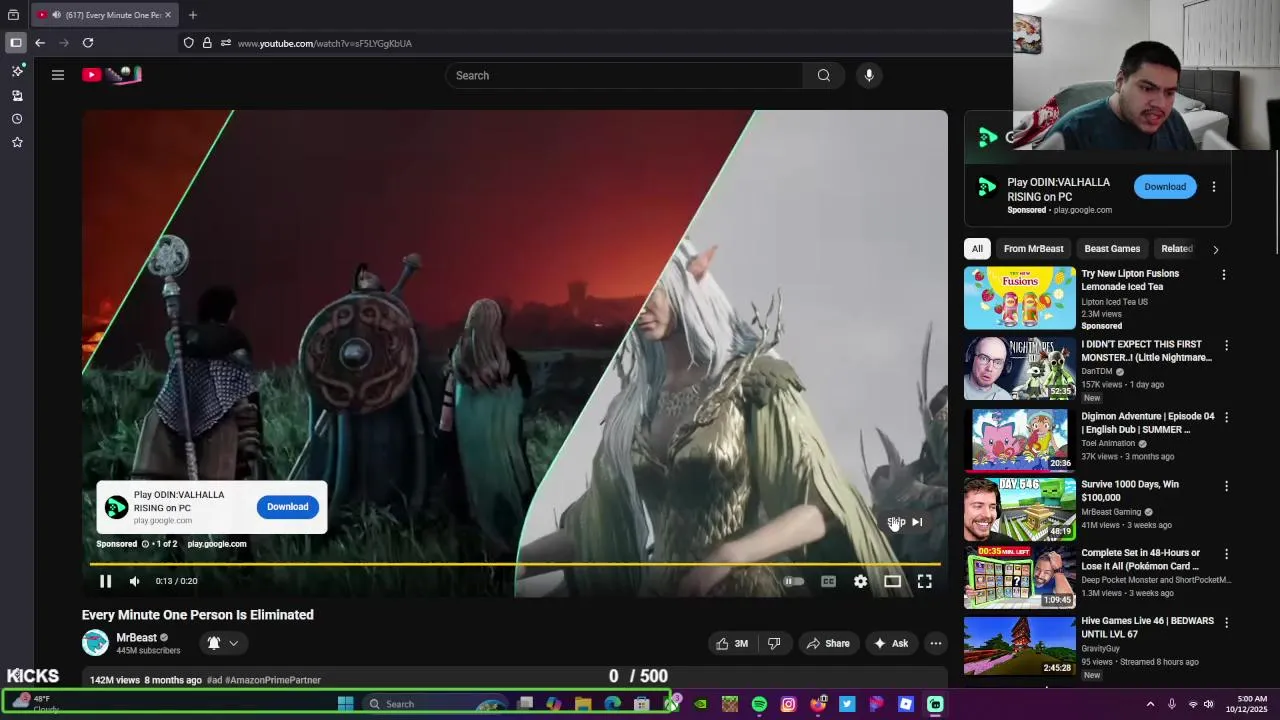1280x720 pixels.
Task: Open the AI sparkle sidebar panel
Action: pyautogui.click(x=17, y=72)
